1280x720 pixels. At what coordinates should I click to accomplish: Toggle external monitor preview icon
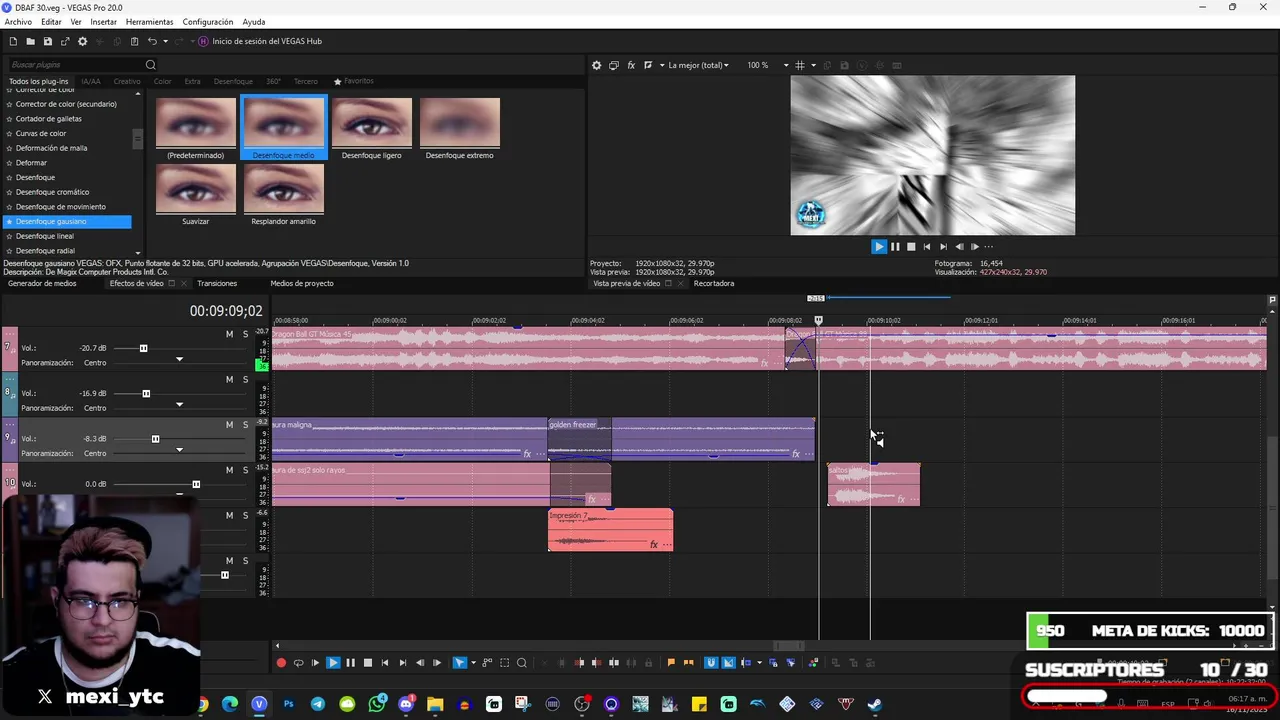coord(614,65)
